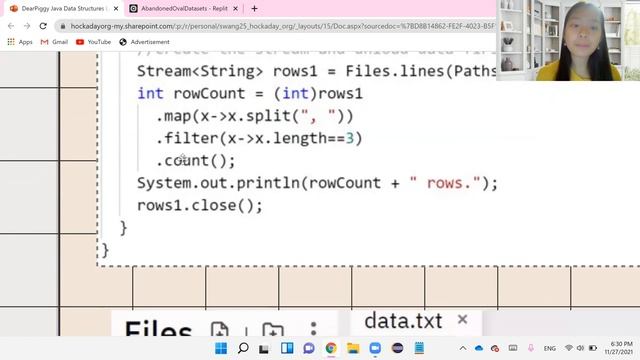Focus the SharePoint address bar URL
The image size is (640, 360).
[282, 26]
